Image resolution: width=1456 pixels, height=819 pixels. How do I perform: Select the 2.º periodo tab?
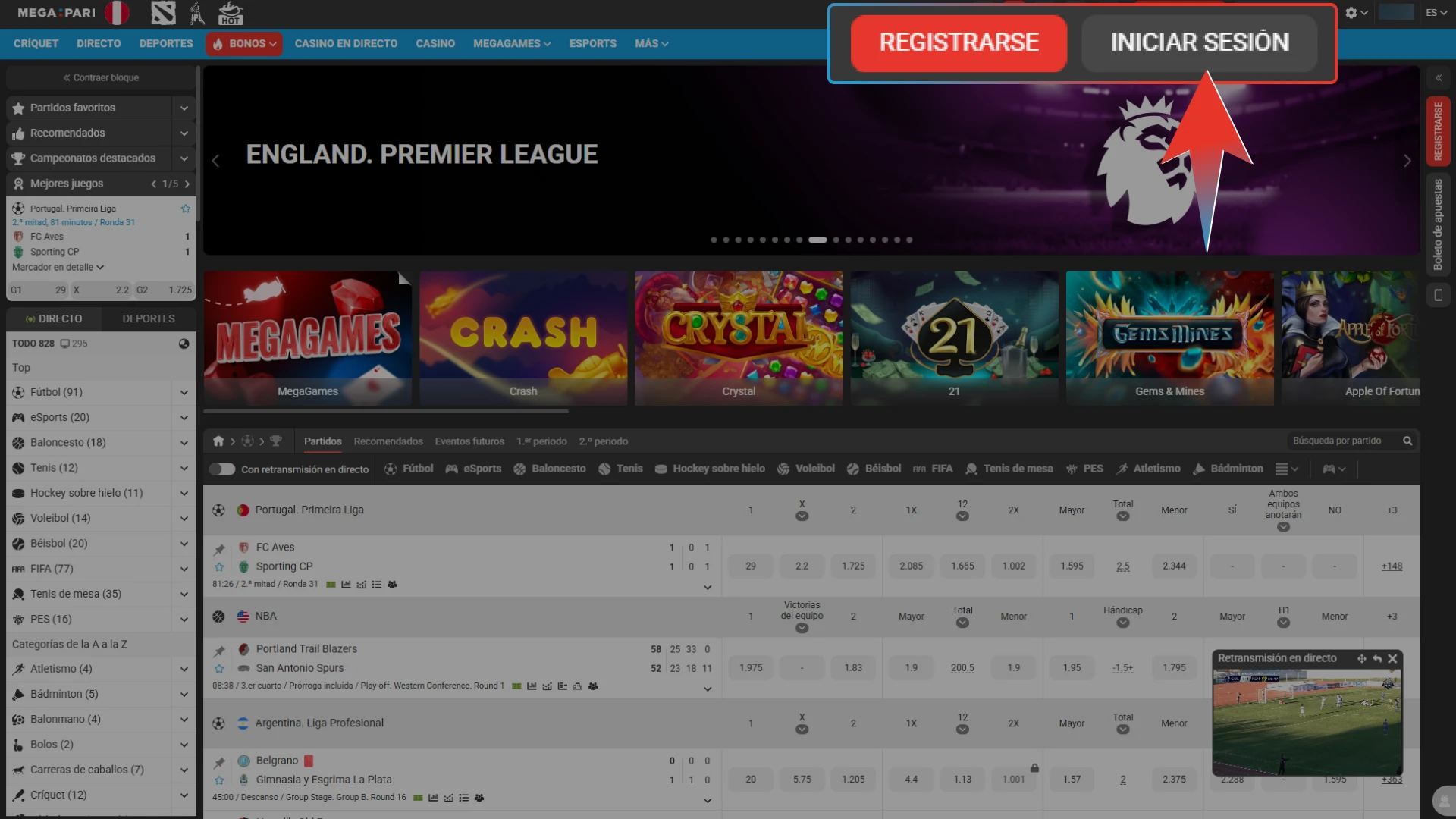(604, 441)
